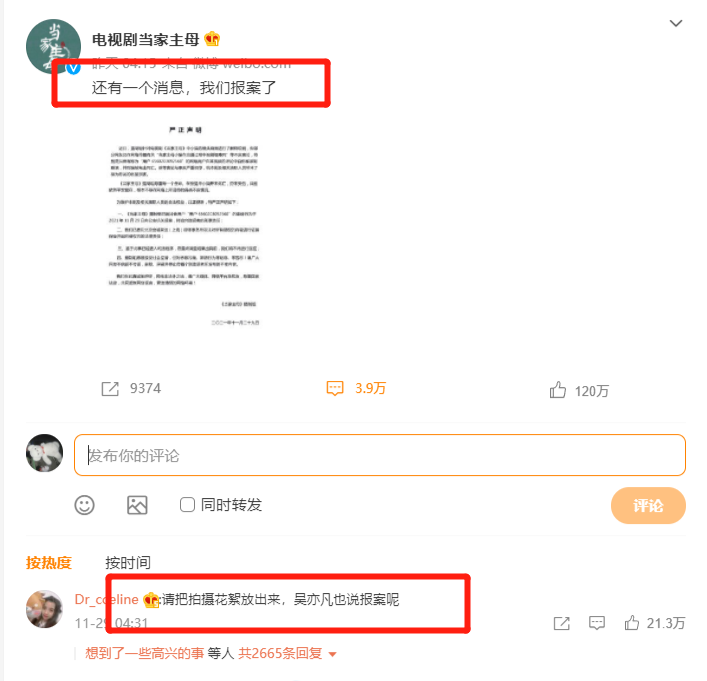Switch to the 按时间 sorting tab
The image size is (707, 681).
pyautogui.click(x=128, y=563)
